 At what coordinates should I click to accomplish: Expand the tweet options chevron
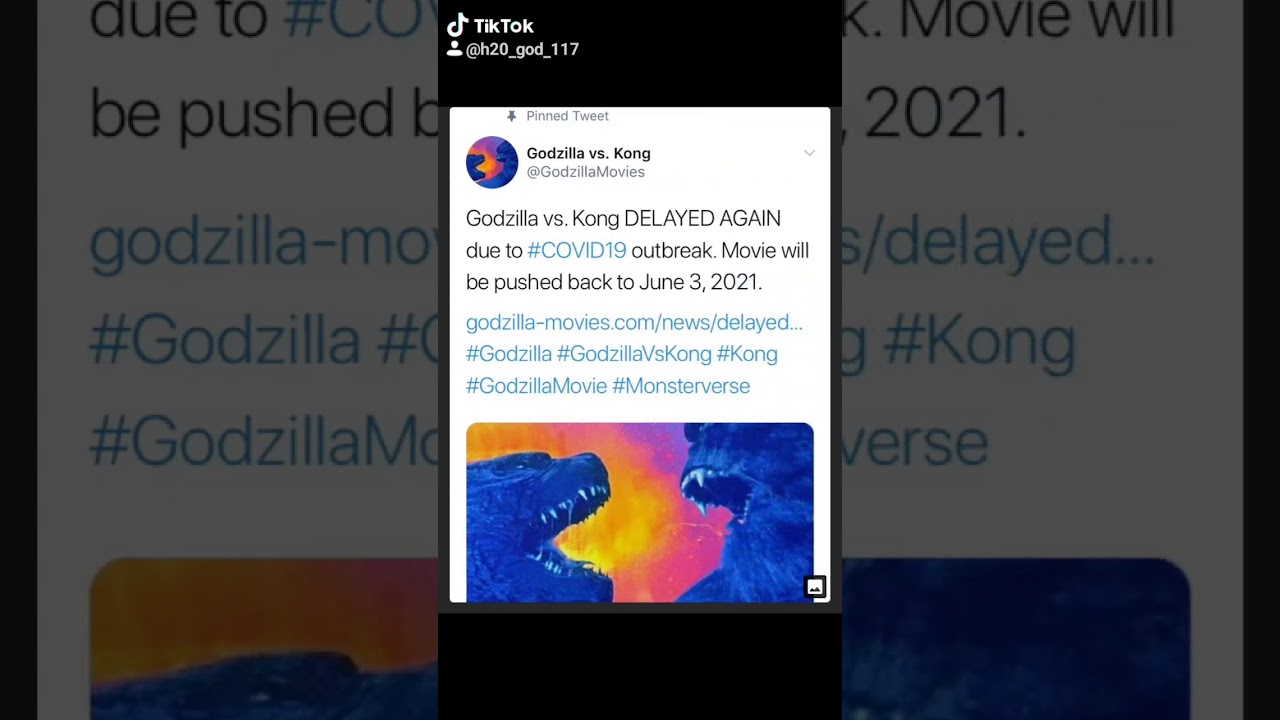pyautogui.click(x=809, y=153)
